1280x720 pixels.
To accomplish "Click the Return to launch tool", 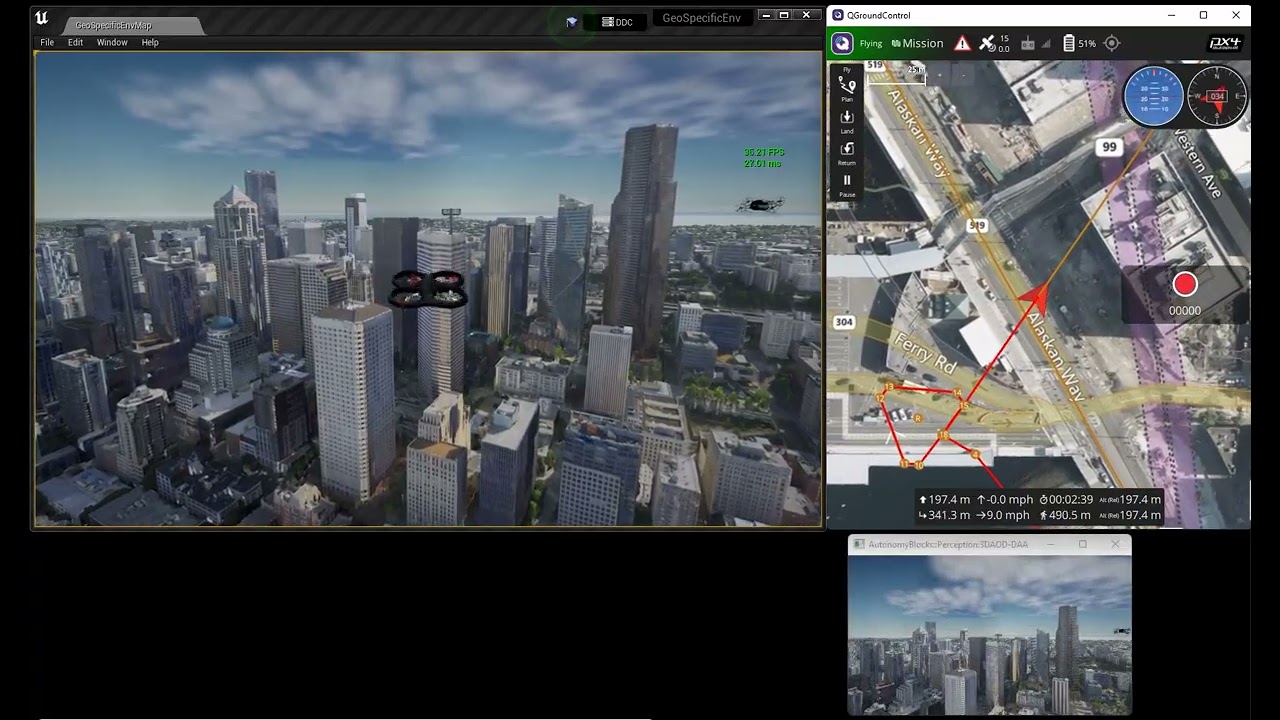I will (x=847, y=153).
